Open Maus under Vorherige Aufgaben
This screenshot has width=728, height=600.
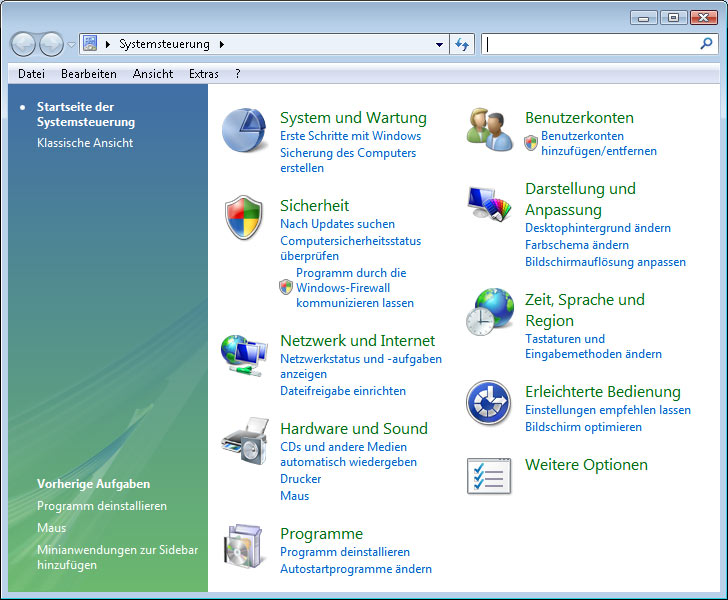[52, 528]
